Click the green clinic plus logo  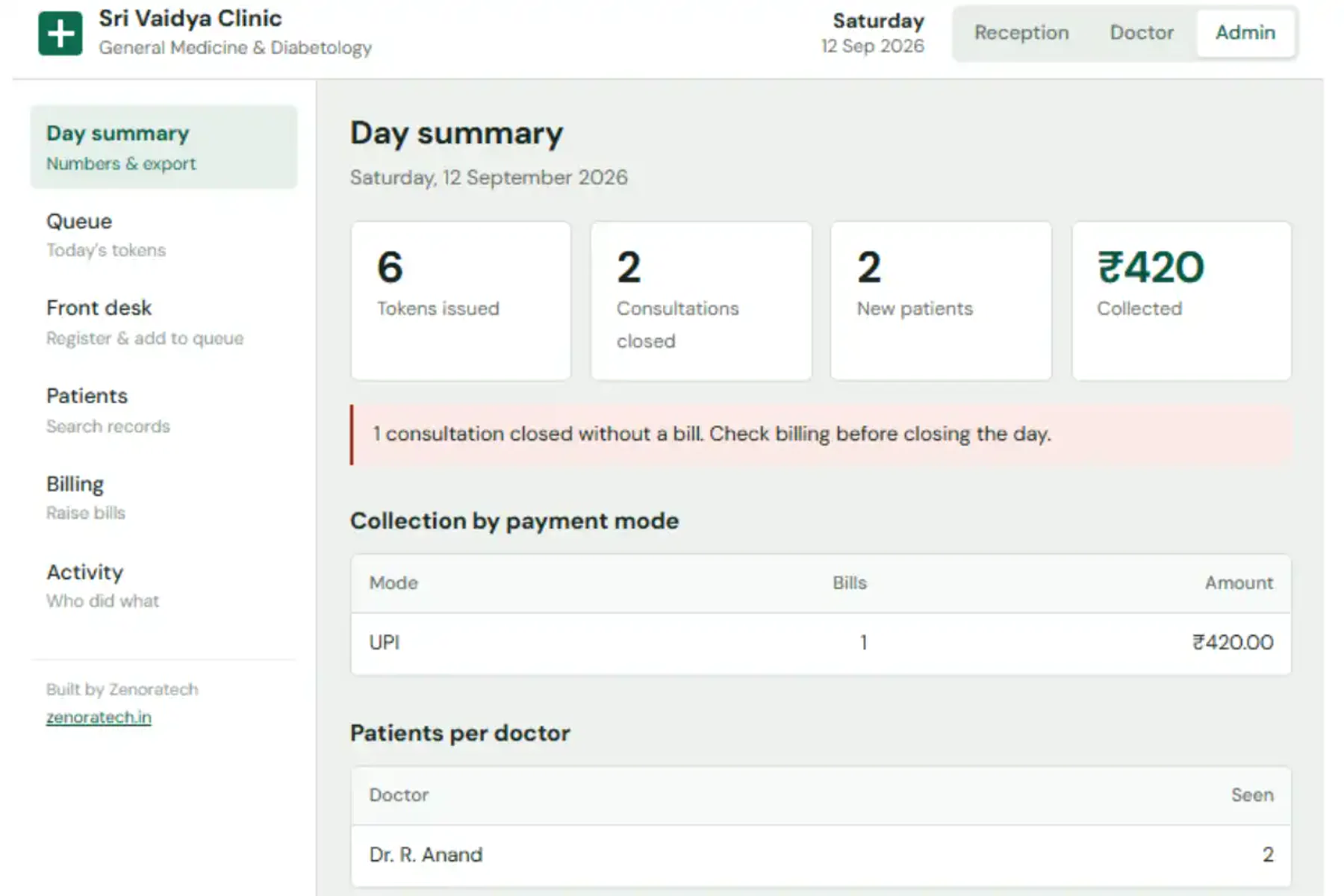click(x=60, y=34)
